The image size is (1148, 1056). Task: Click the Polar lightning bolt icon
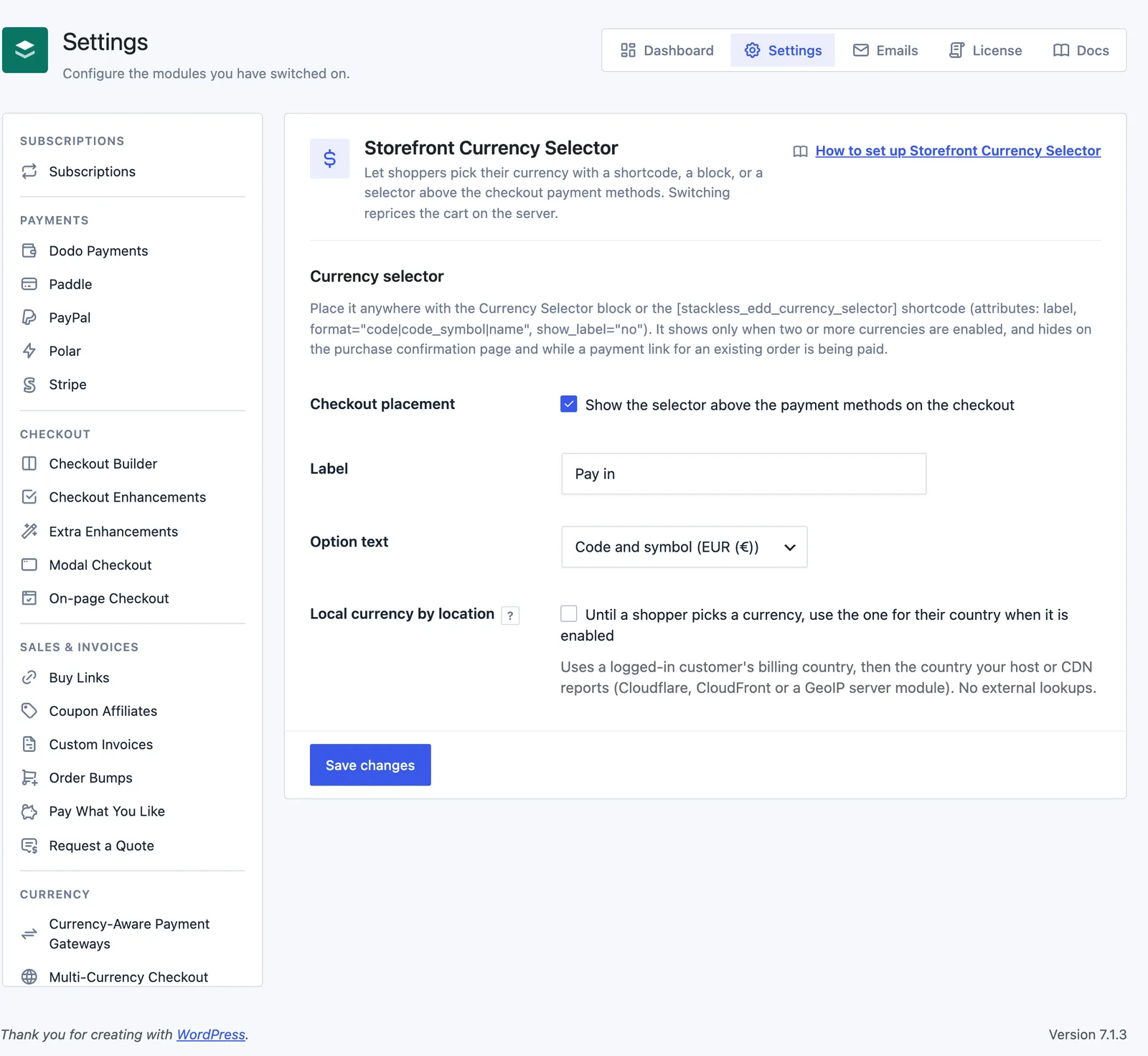(29, 351)
